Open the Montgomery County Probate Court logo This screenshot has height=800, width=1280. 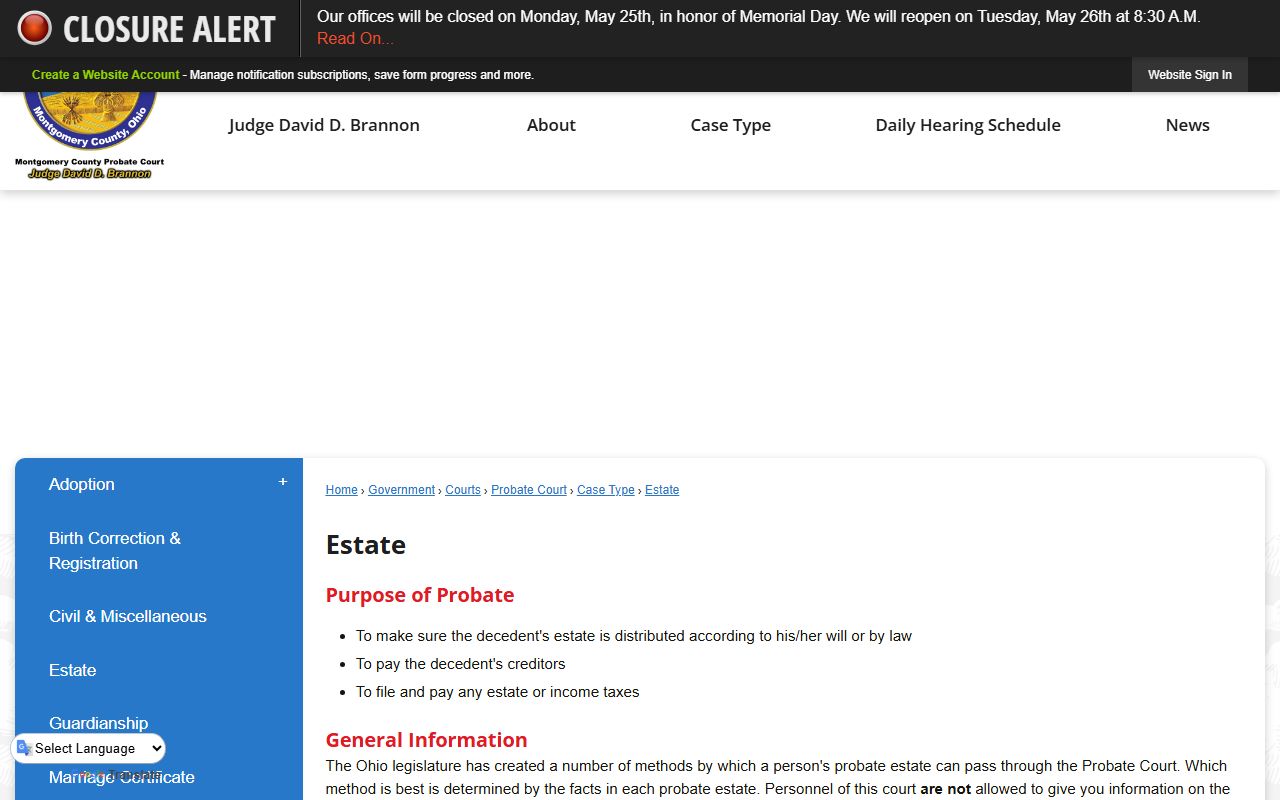point(90,137)
